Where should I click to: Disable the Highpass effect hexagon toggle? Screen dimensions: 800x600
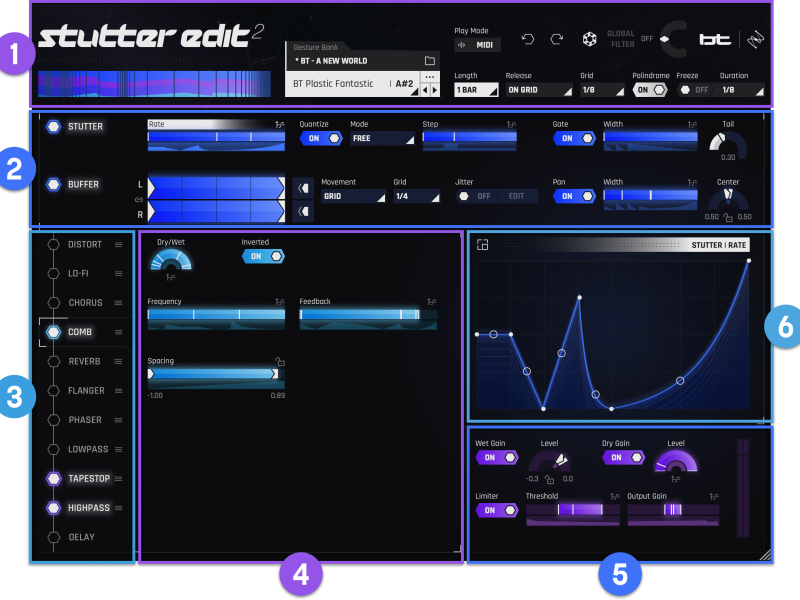tap(54, 508)
